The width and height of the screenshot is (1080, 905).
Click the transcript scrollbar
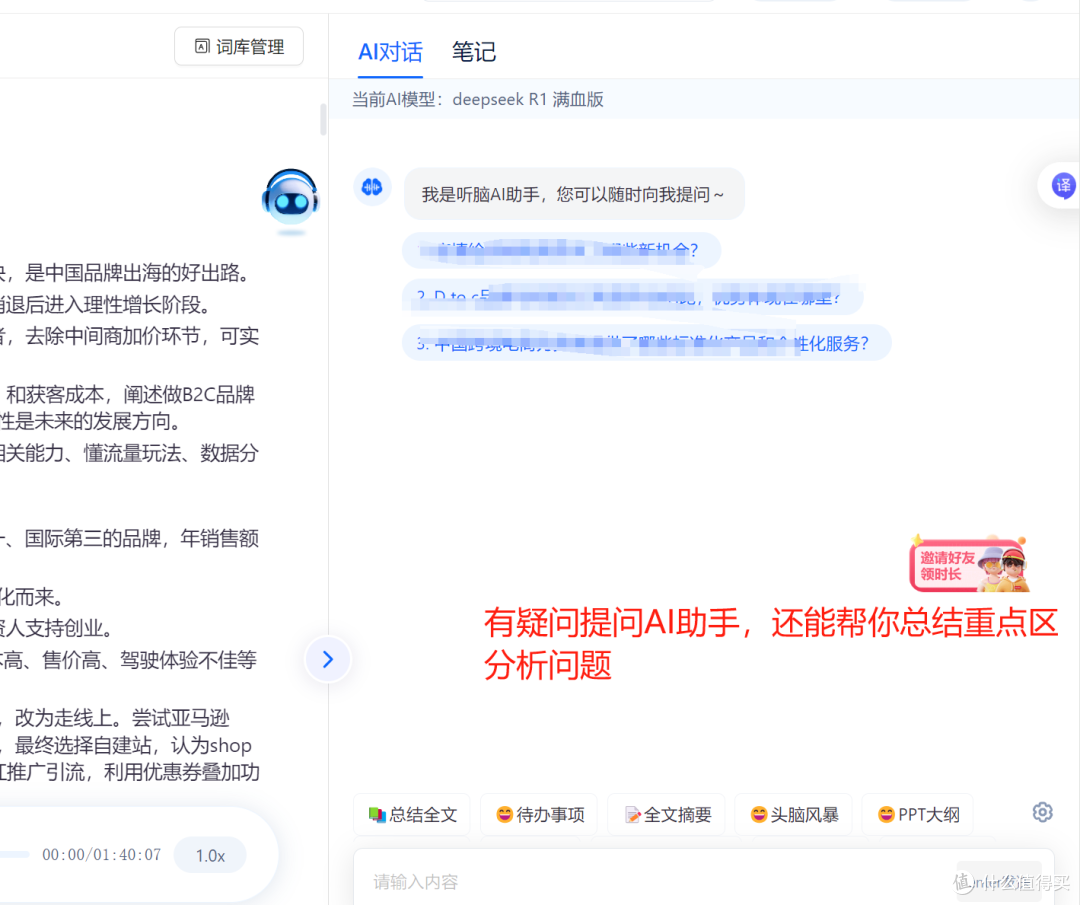click(322, 119)
